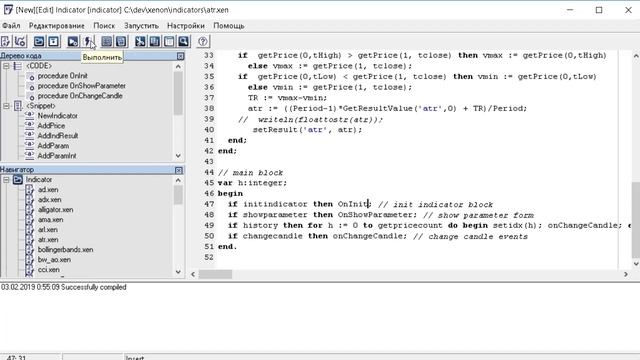This screenshot has width=640, height=360.
Task: Click editor horizontal scroll left arrow
Action: tap(193, 274)
